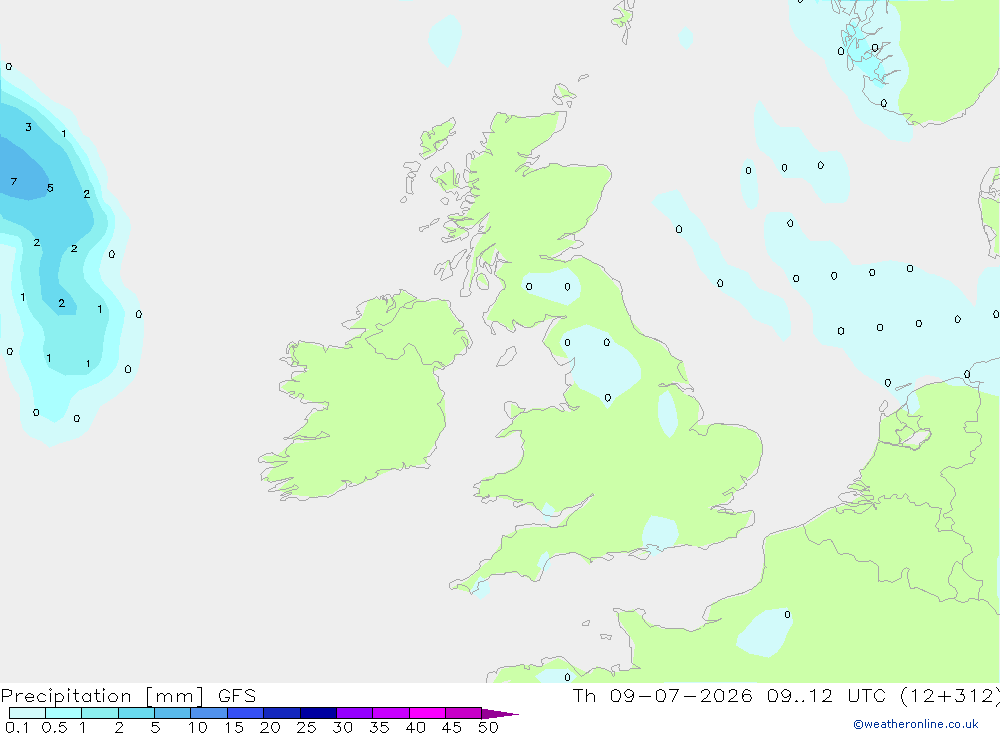Click the 'Precipitation [mm]' title text
Screen dimensions: 1000x733
tap(102, 696)
